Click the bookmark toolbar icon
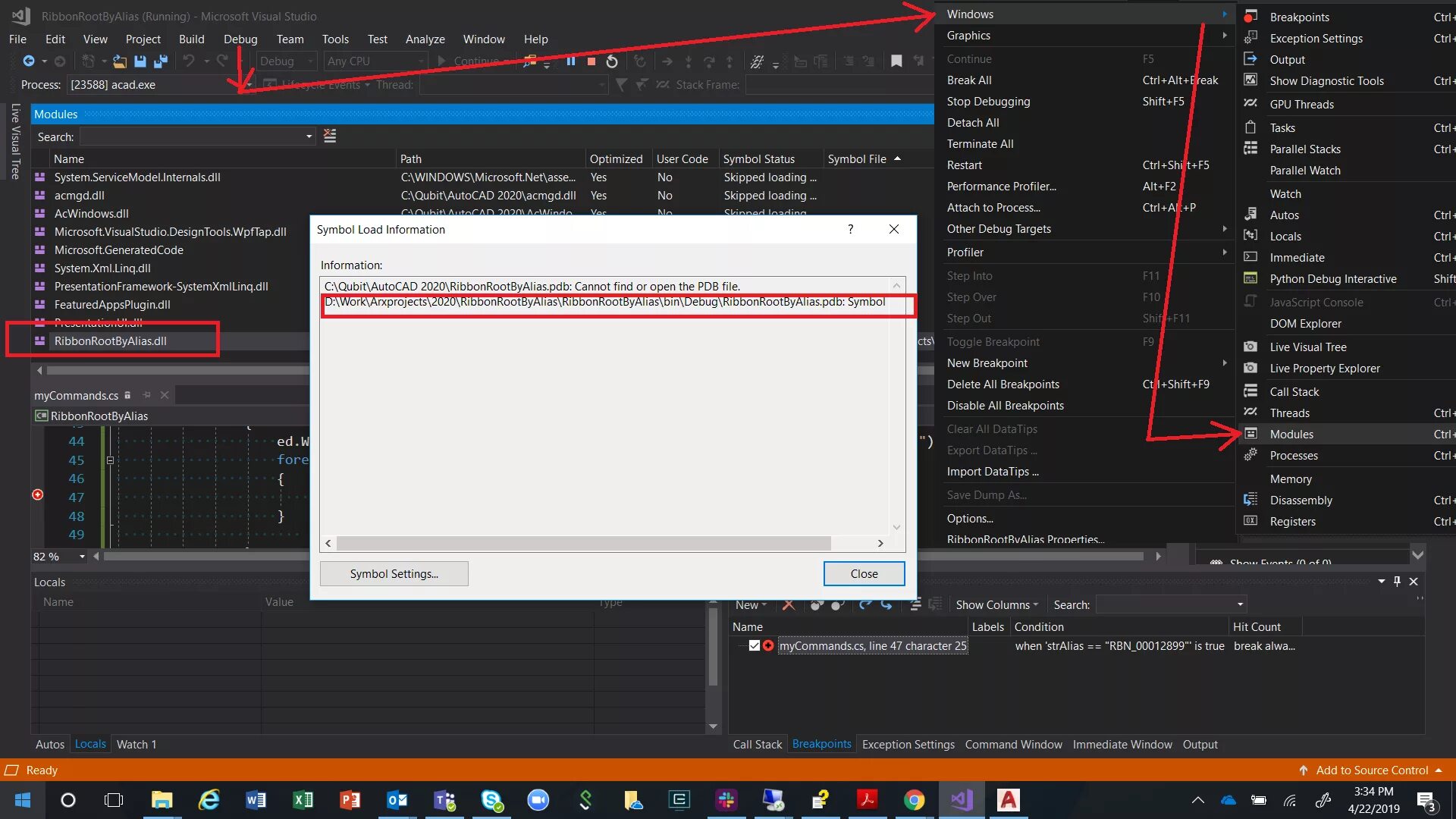1456x819 pixels. pyautogui.click(x=896, y=61)
